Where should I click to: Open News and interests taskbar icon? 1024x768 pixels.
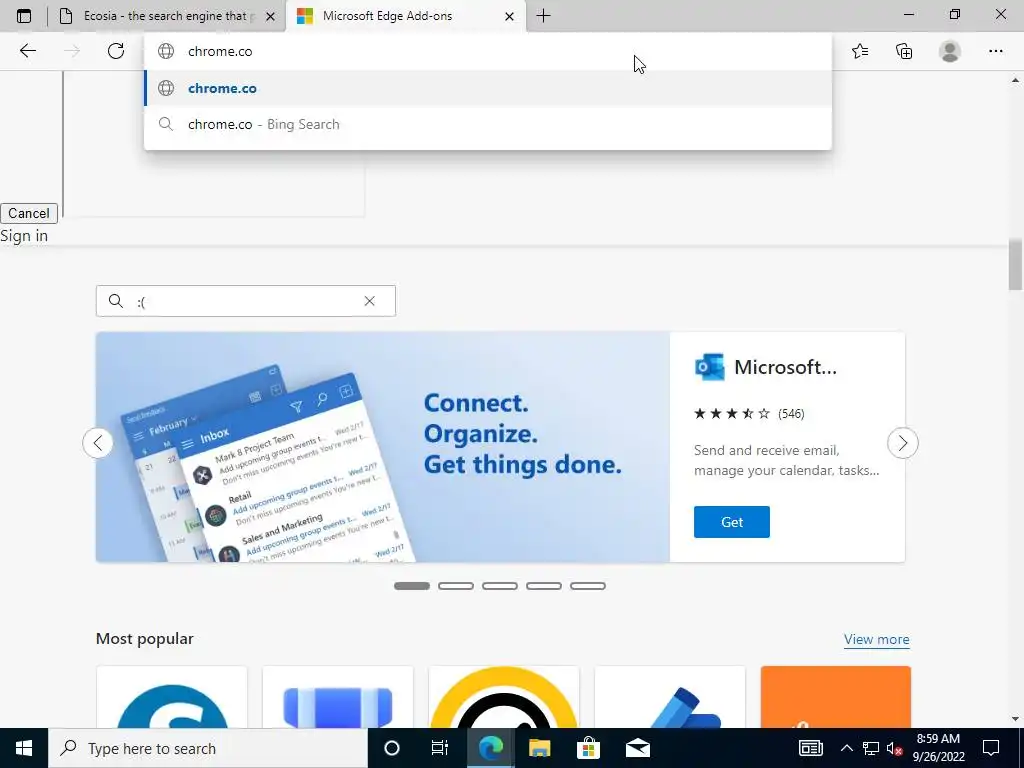[810, 748]
